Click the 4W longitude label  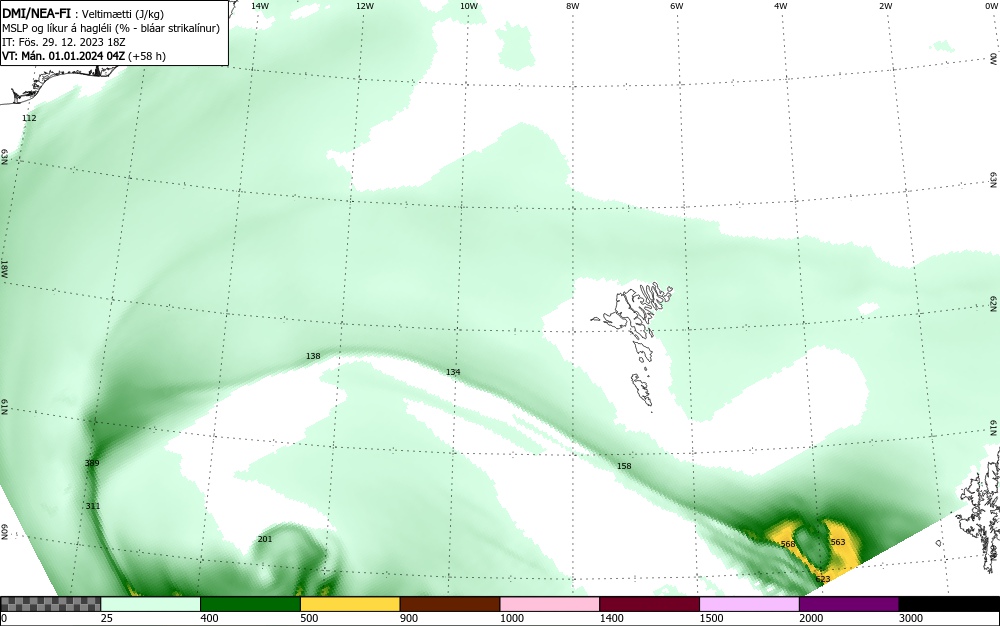(781, 6)
